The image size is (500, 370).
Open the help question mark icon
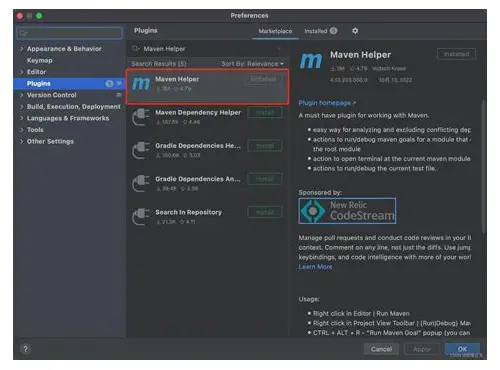point(25,349)
